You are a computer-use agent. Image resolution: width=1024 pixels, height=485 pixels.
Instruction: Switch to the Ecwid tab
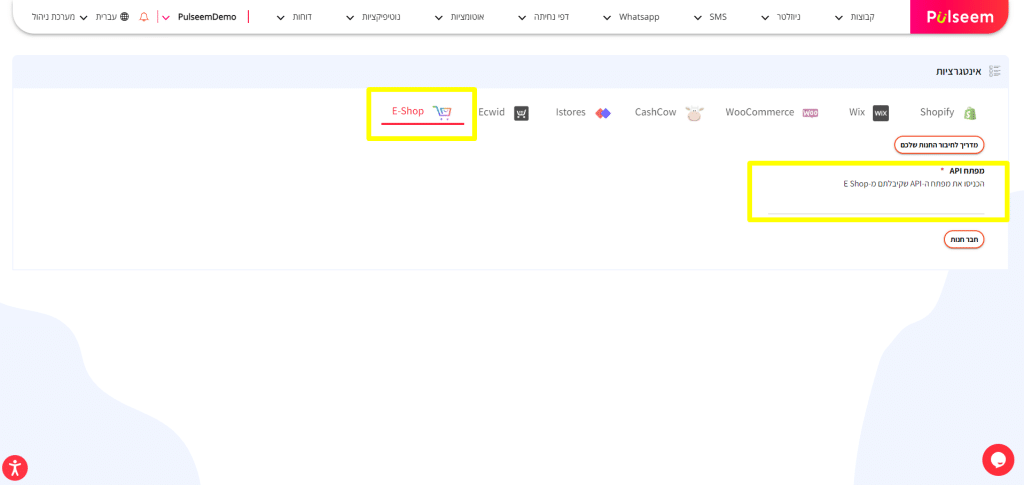[503, 113]
